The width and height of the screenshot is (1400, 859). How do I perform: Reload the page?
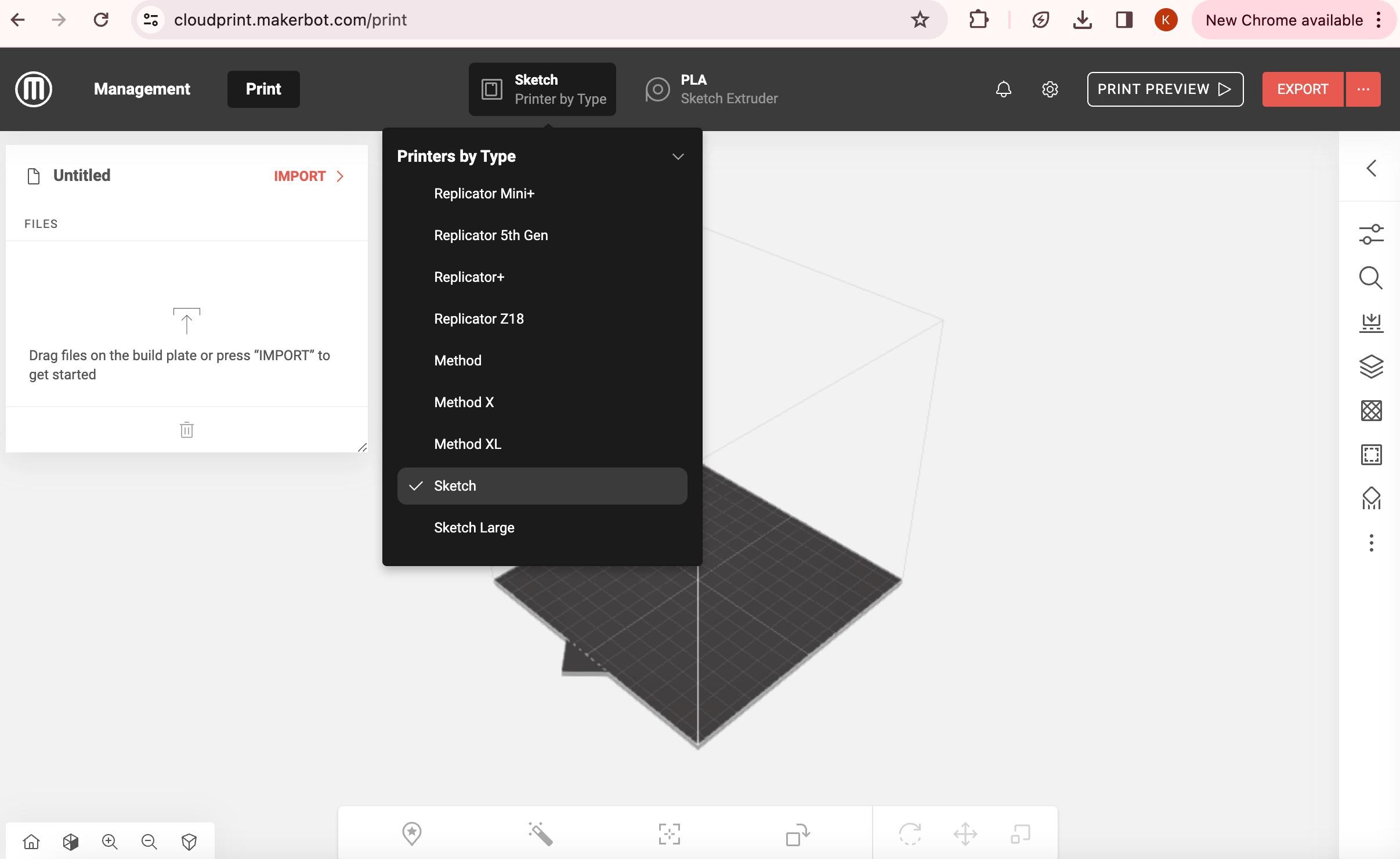click(101, 20)
